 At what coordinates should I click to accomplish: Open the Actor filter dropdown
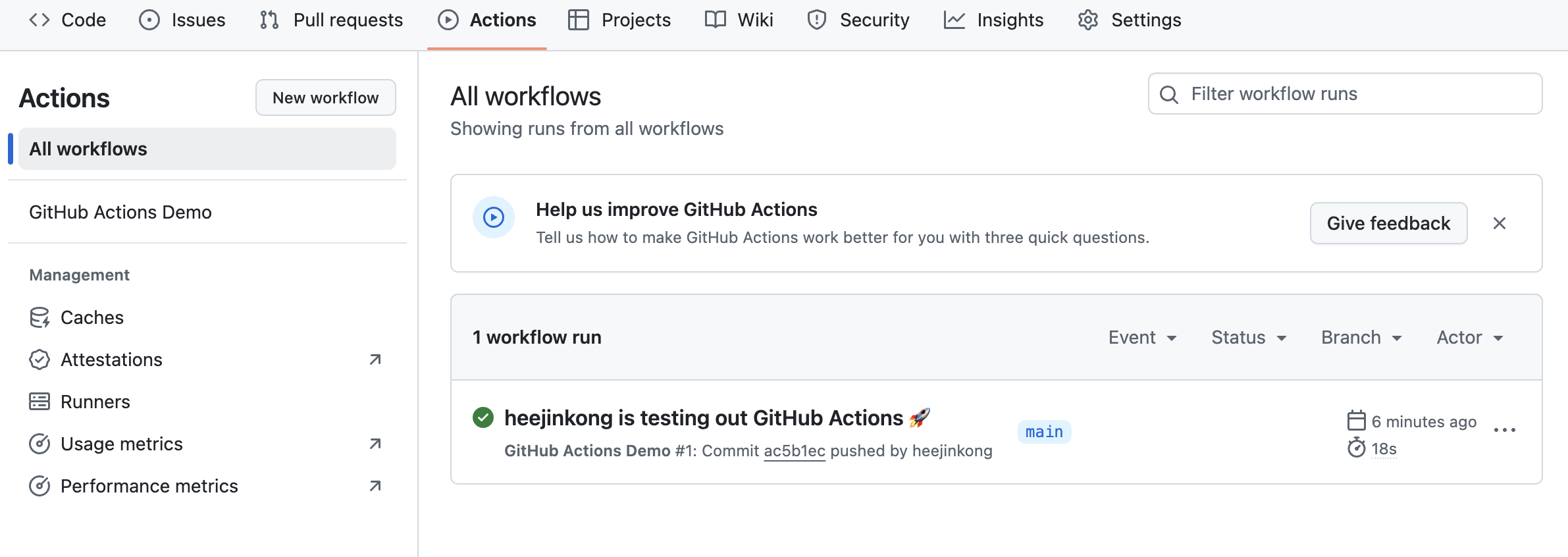click(x=1470, y=337)
